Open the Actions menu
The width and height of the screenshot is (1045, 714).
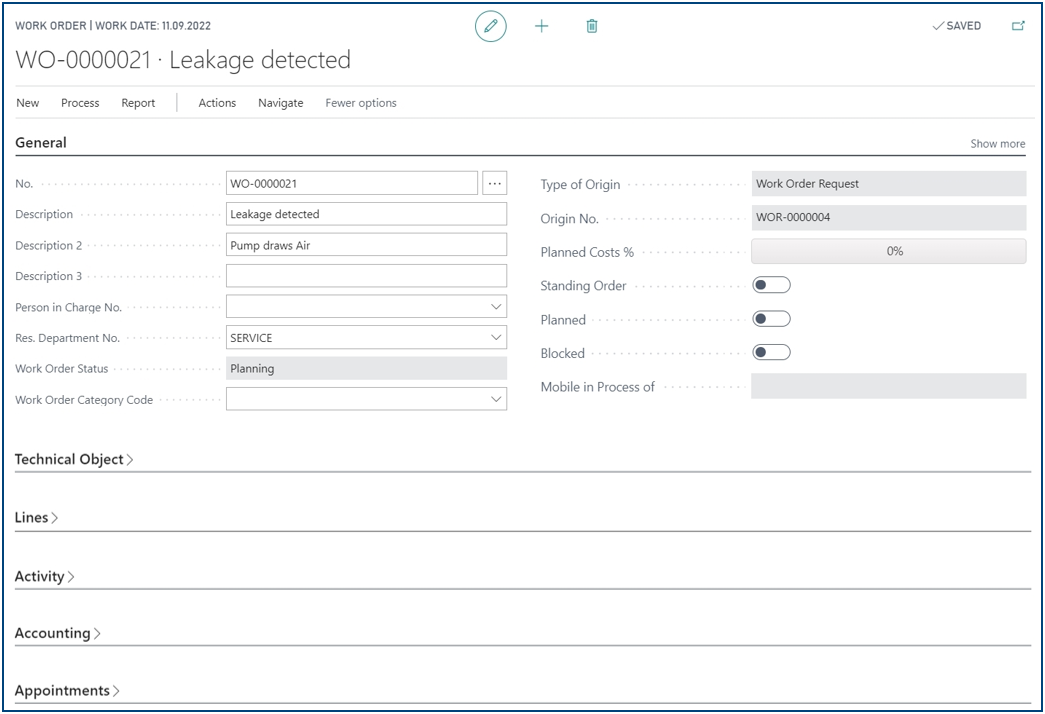point(217,103)
